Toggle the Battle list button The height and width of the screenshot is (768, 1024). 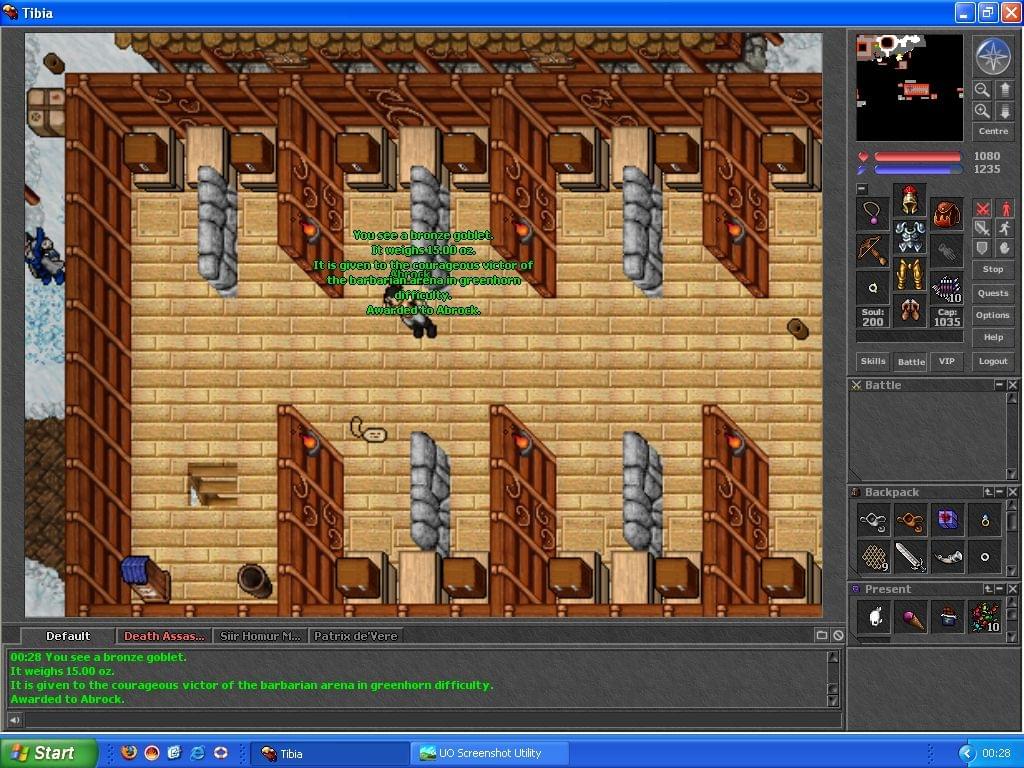pos(910,362)
